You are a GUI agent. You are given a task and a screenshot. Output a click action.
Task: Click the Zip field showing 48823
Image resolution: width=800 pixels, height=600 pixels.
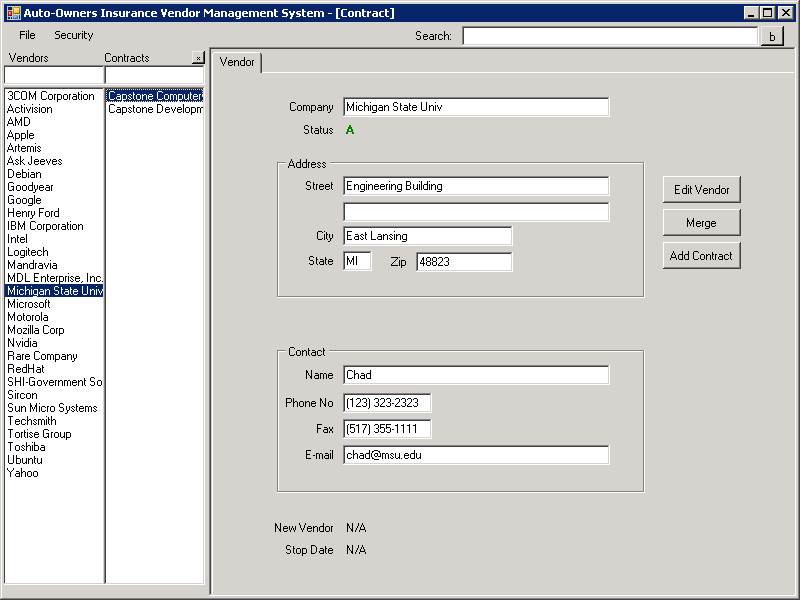click(x=464, y=262)
